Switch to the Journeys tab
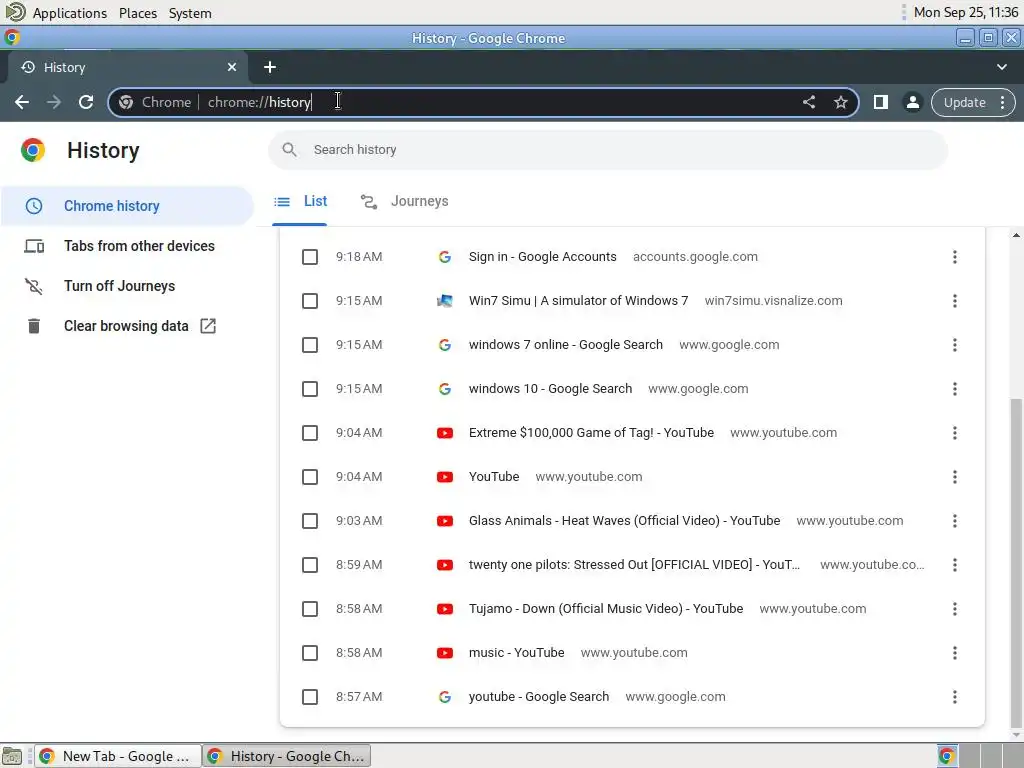1024x768 pixels. tap(404, 201)
